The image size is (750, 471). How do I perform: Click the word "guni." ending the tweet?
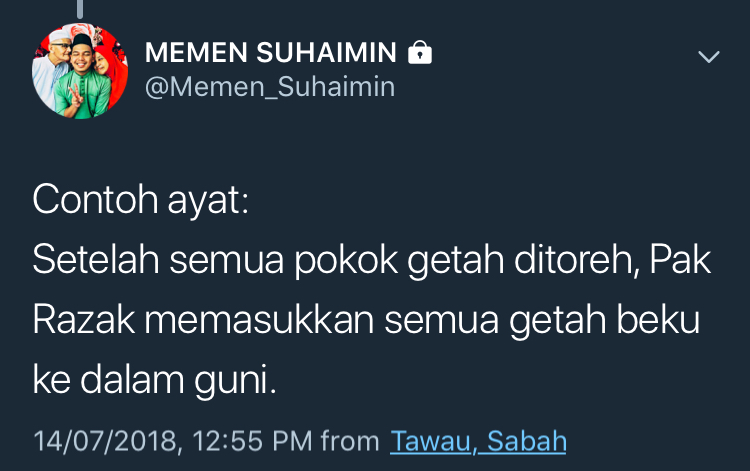pyautogui.click(x=235, y=382)
